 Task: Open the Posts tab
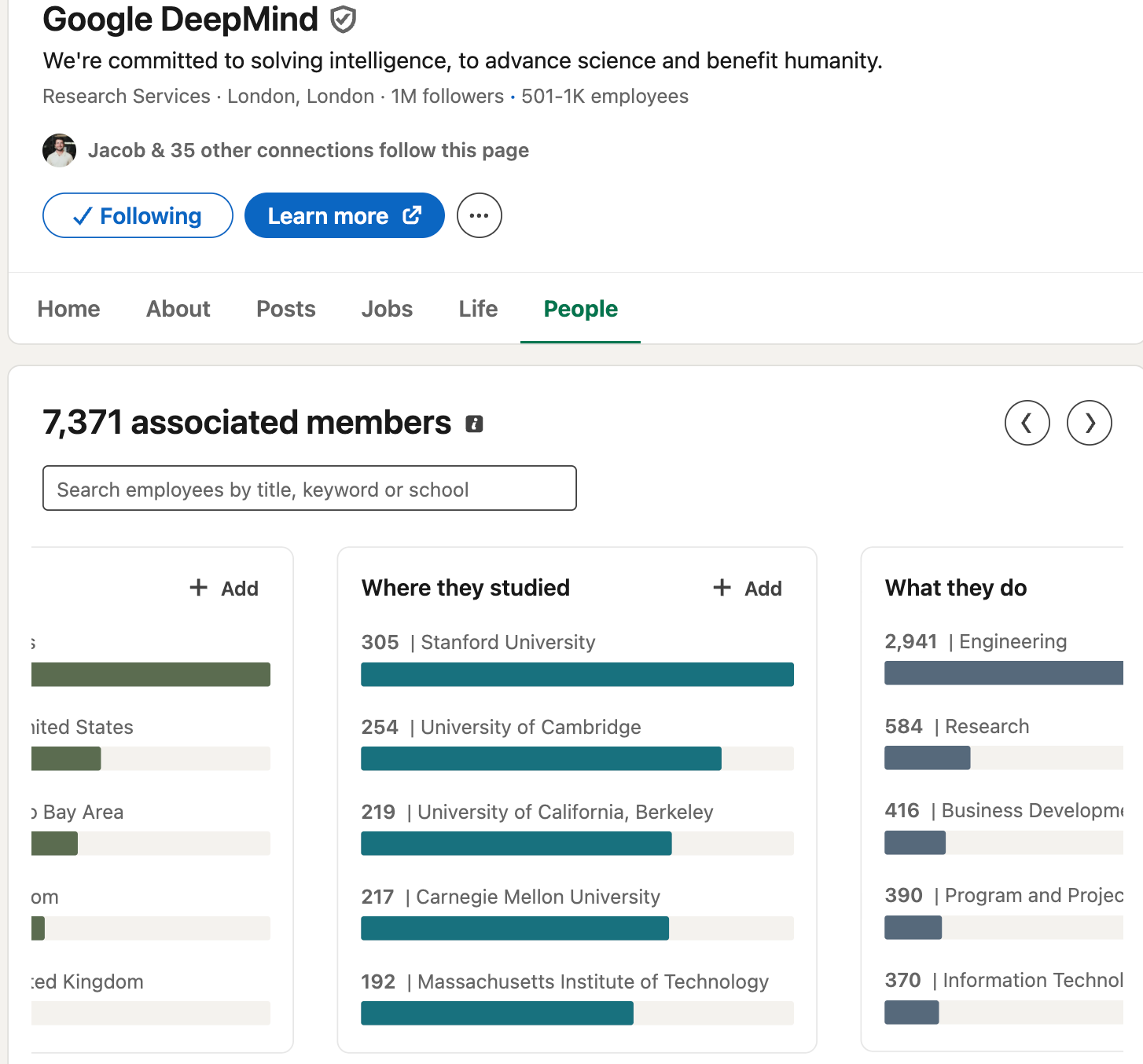(286, 309)
